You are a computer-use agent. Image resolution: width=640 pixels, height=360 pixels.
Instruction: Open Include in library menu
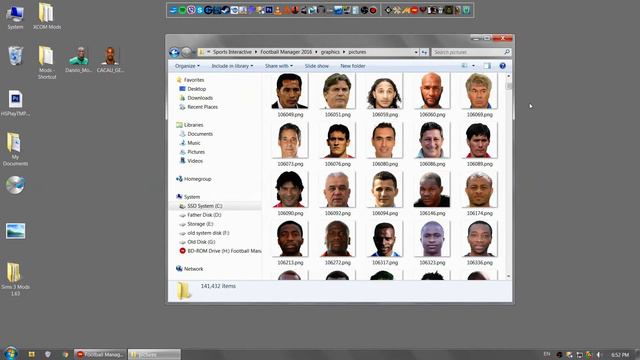pos(232,66)
